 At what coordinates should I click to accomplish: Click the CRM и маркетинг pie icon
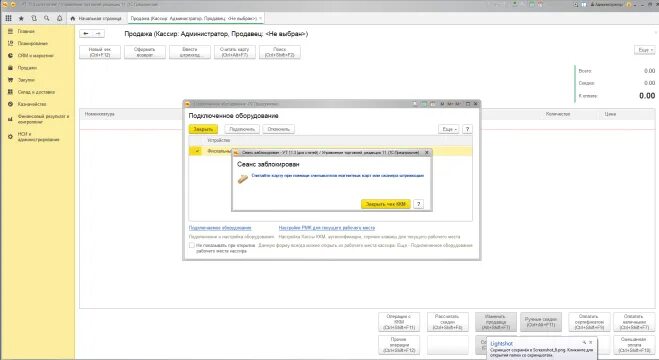(x=11, y=55)
